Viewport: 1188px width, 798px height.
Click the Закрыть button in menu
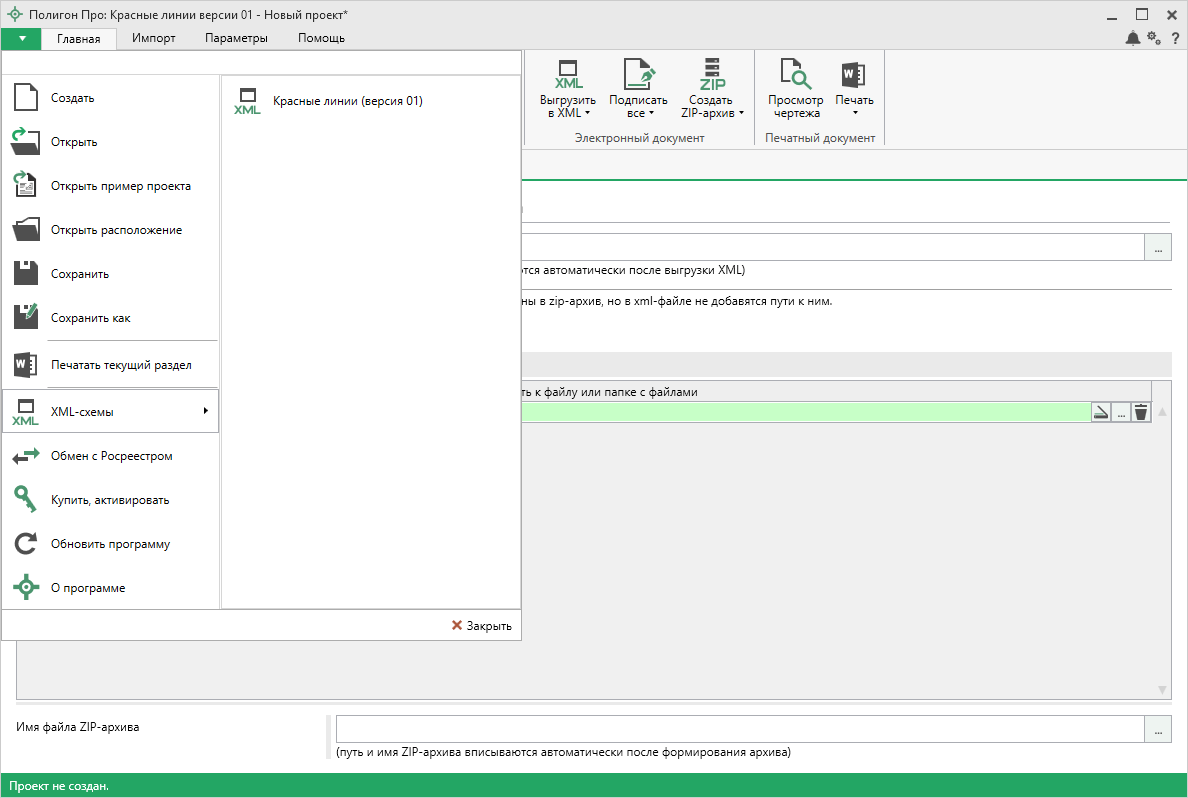tap(481, 626)
